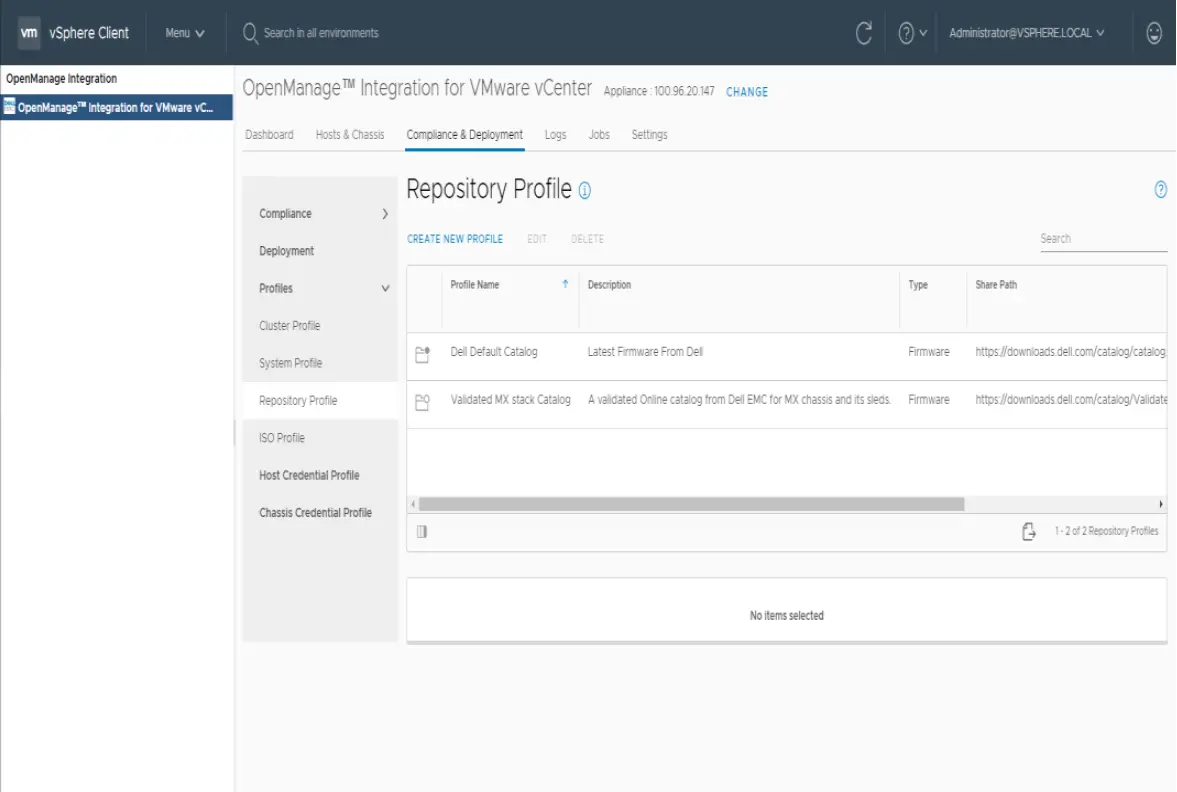Image resolution: width=1177 pixels, height=792 pixels.
Task: Click Firmware type in Validated MX row
Action: pos(929,400)
